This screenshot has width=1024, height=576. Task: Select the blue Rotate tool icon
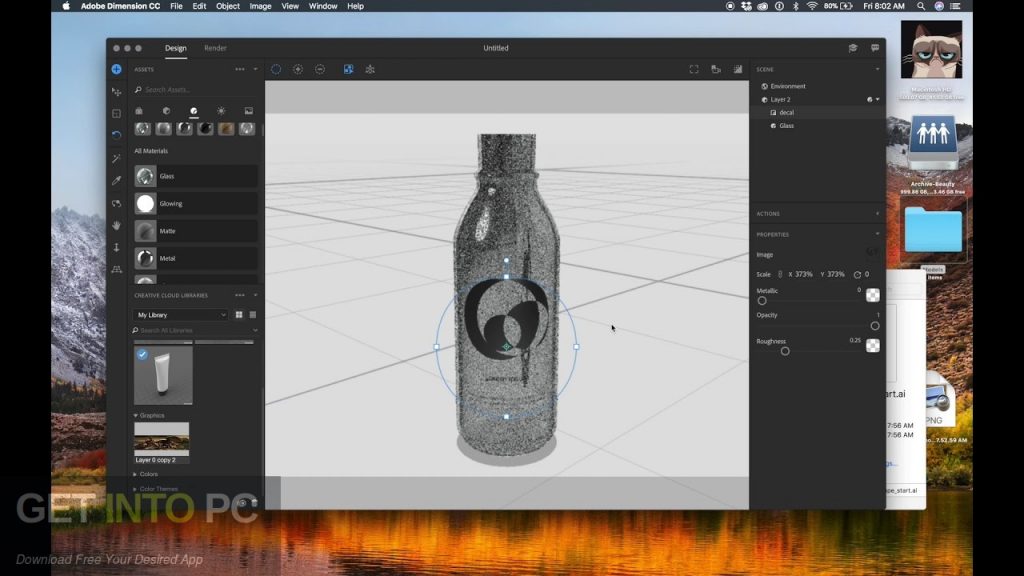(x=116, y=135)
